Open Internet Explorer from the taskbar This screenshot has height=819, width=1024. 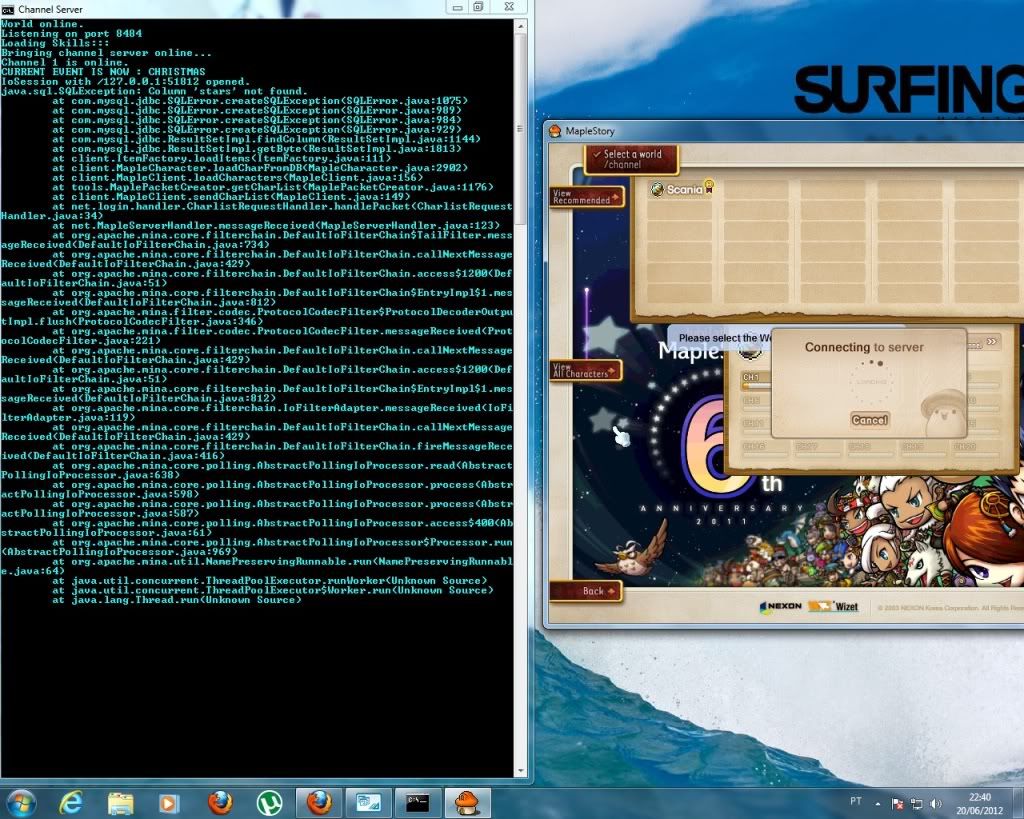70,802
